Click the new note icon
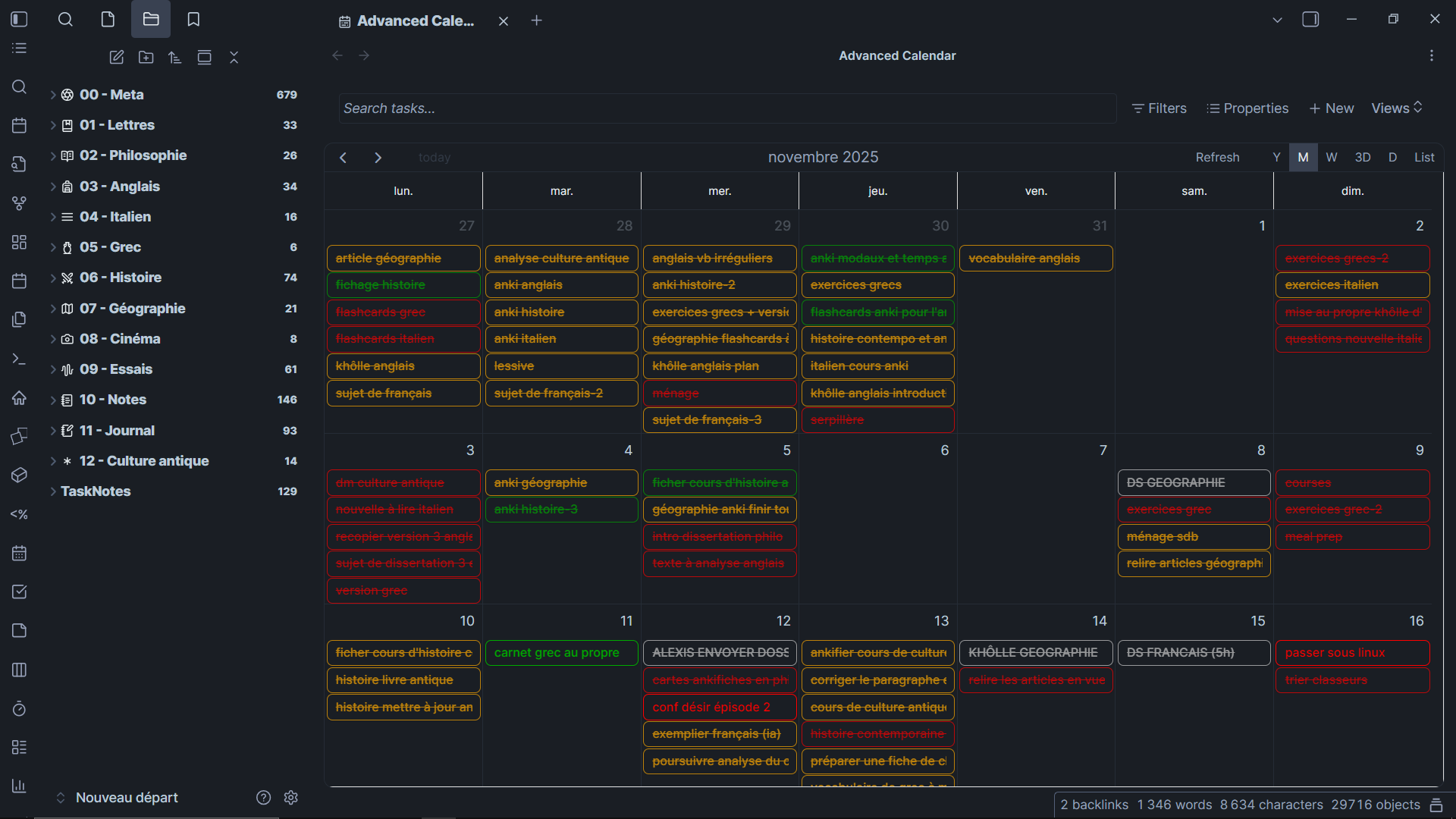Screen dimensions: 1456x819 point(116,58)
